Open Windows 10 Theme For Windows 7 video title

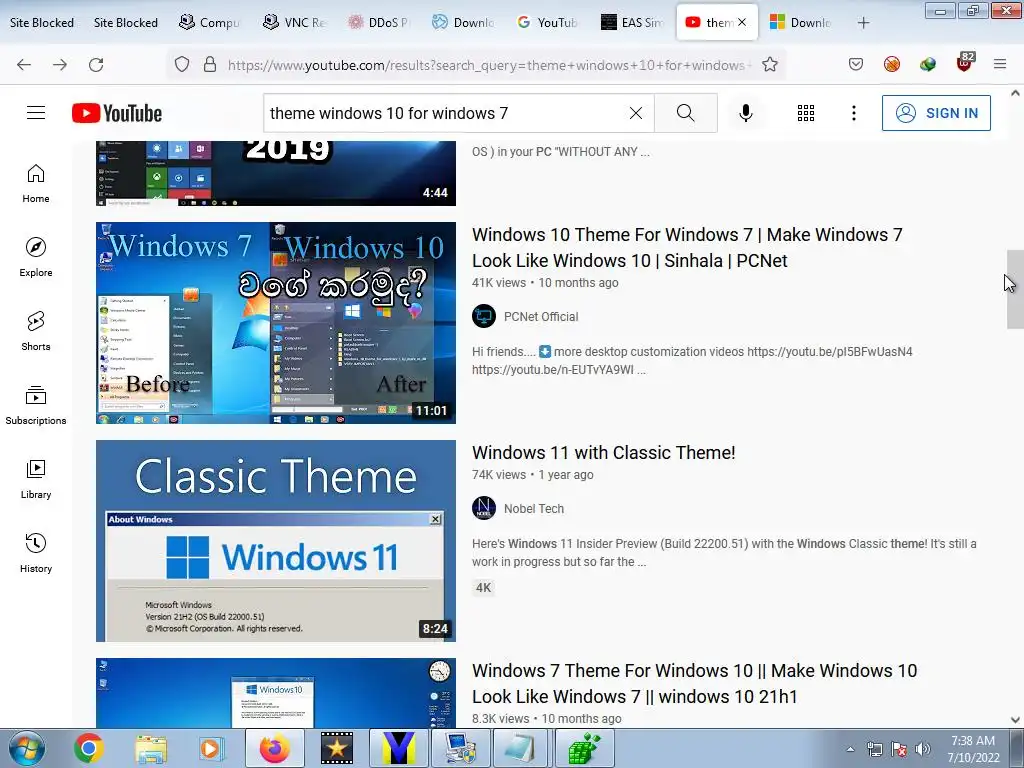687,248
